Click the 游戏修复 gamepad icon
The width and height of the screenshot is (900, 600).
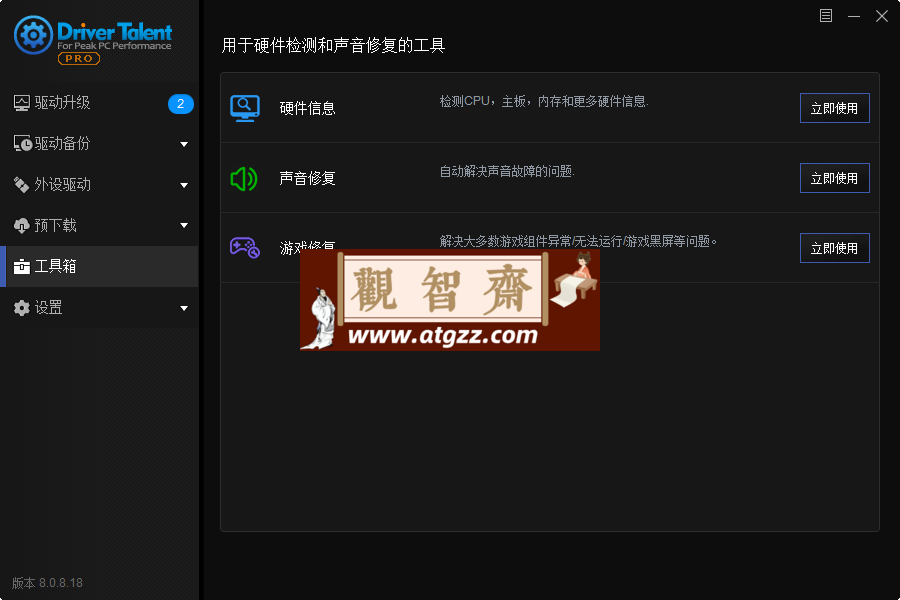coord(245,247)
